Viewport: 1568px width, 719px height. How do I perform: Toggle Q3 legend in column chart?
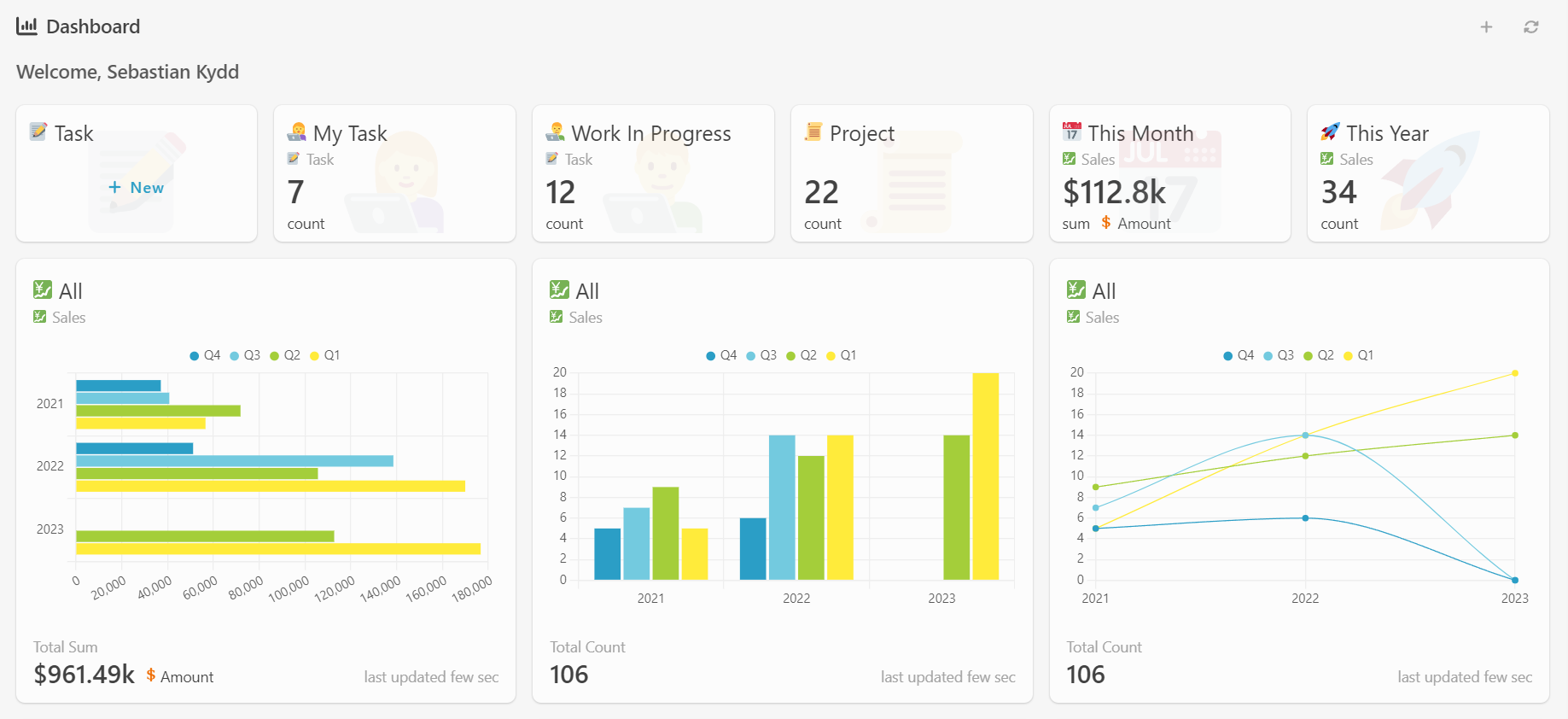(761, 355)
